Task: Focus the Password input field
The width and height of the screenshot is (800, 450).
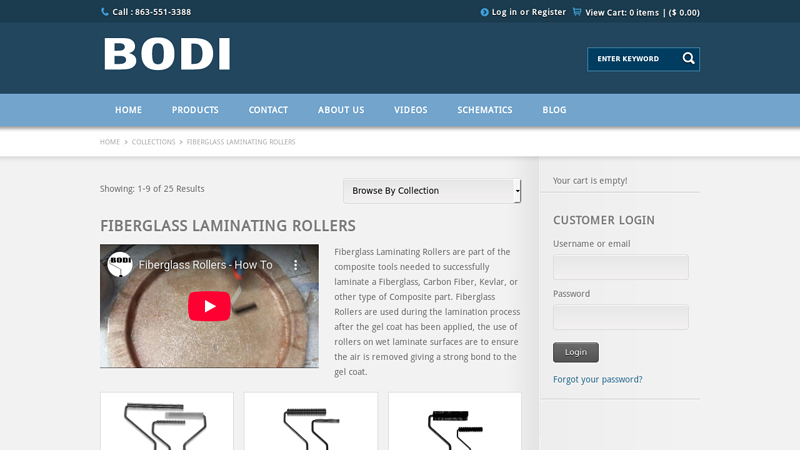Action: tap(620, 317)
